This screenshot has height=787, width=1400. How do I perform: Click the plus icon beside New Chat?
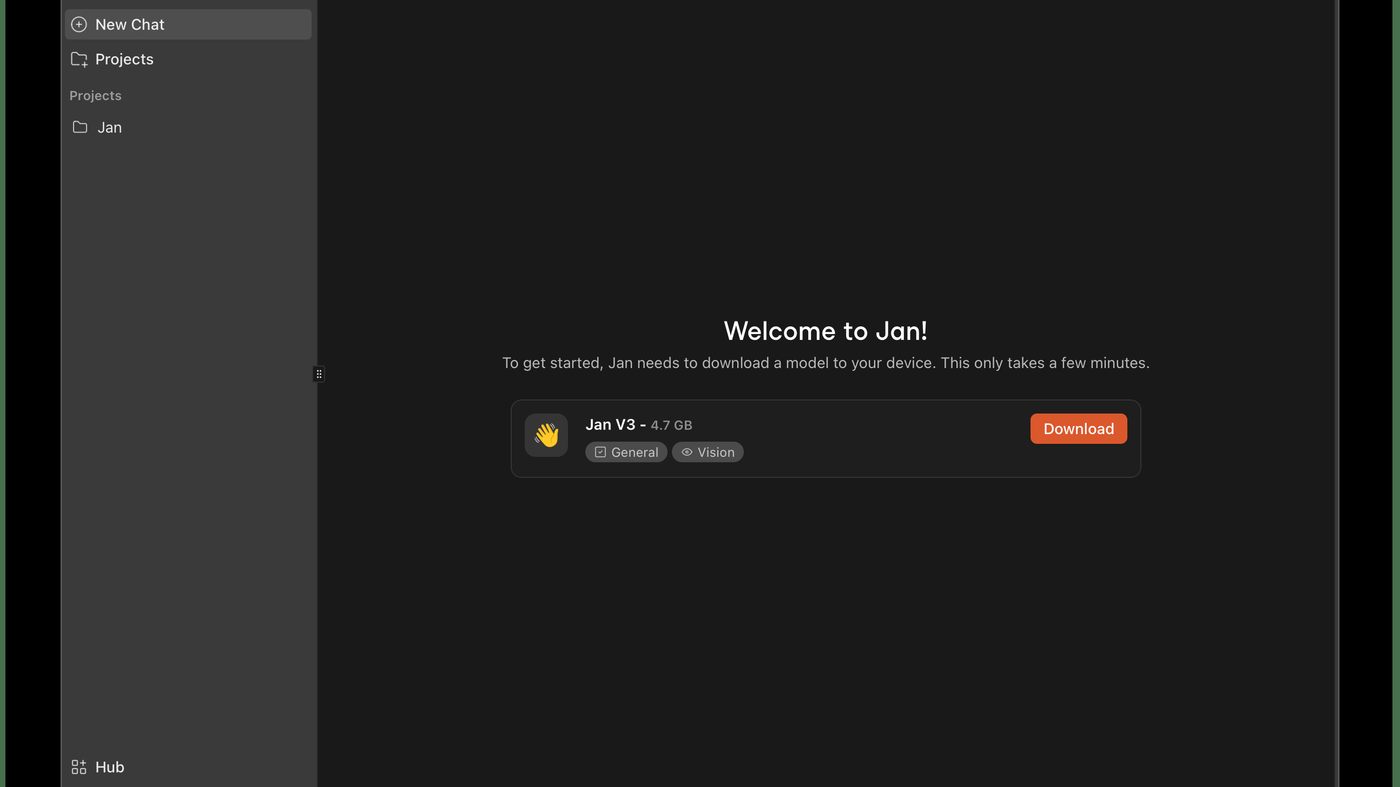(x=79, y=24)
